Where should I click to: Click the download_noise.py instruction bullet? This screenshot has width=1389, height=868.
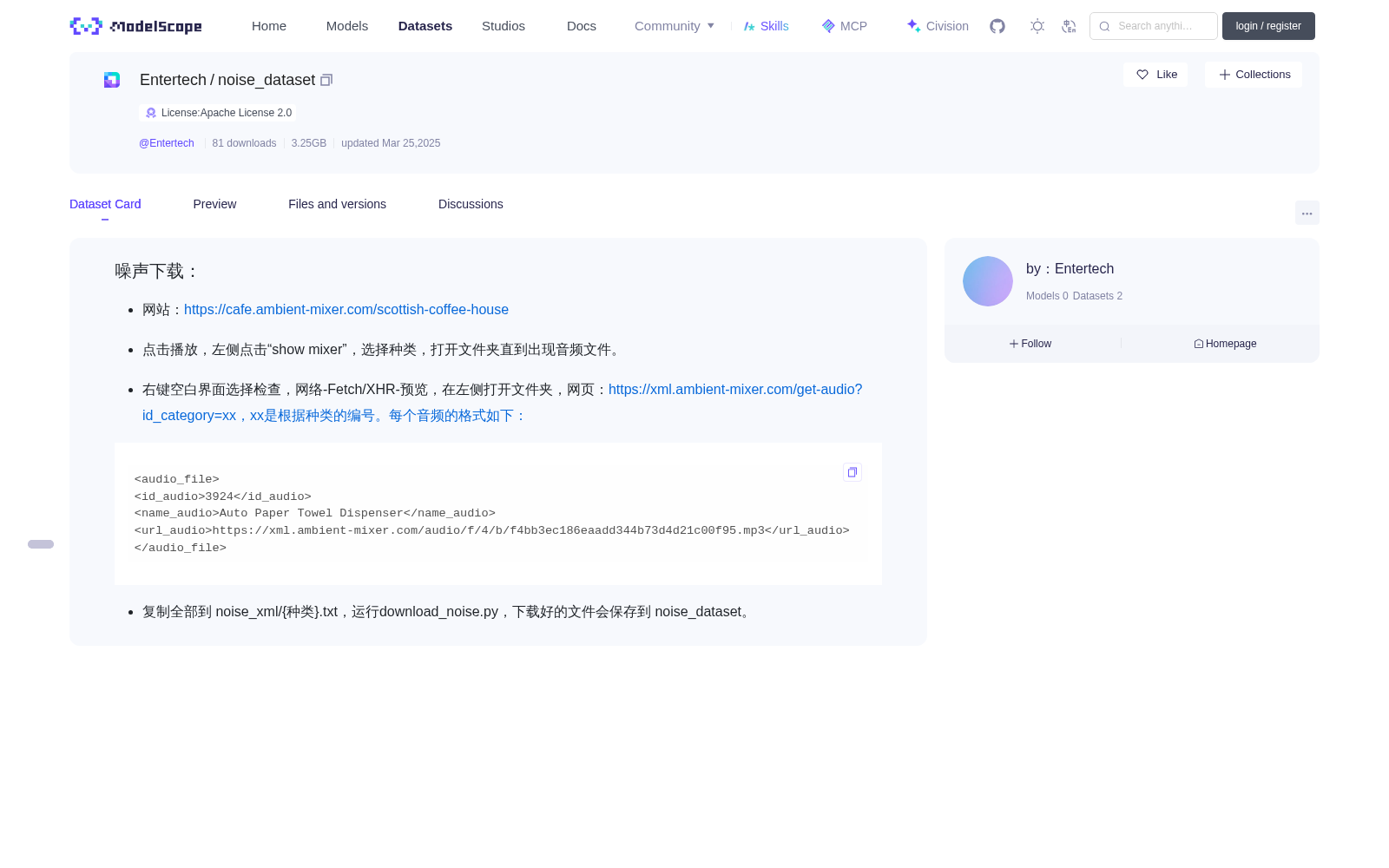tap(449, 612)
